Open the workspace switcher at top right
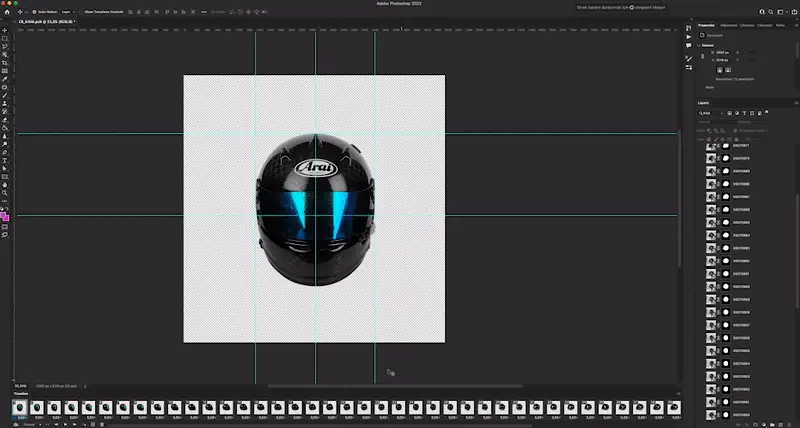This screenshot has height=428, width=800. click(782, 12)
